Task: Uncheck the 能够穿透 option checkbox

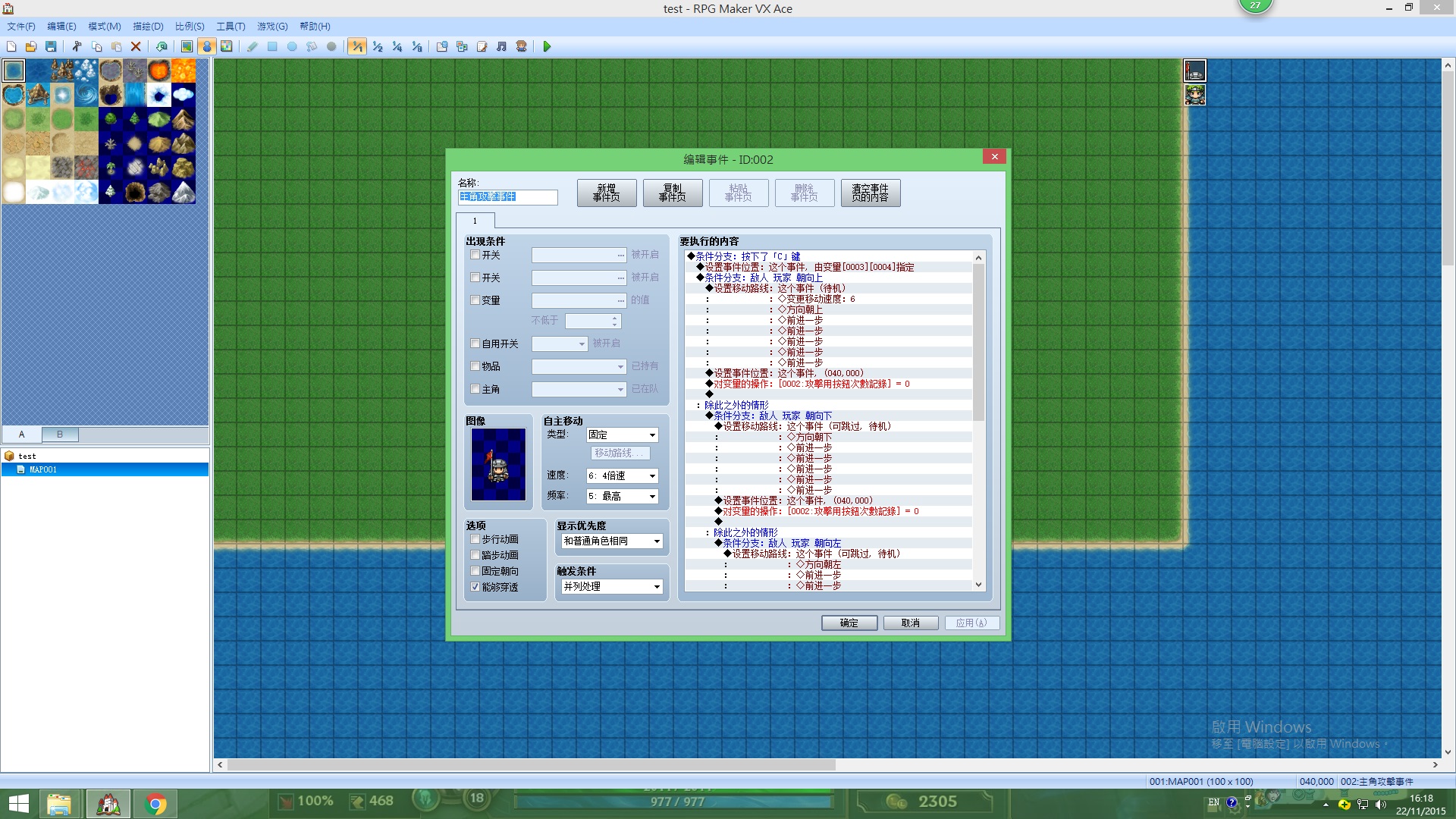Action: coord(475,587)
